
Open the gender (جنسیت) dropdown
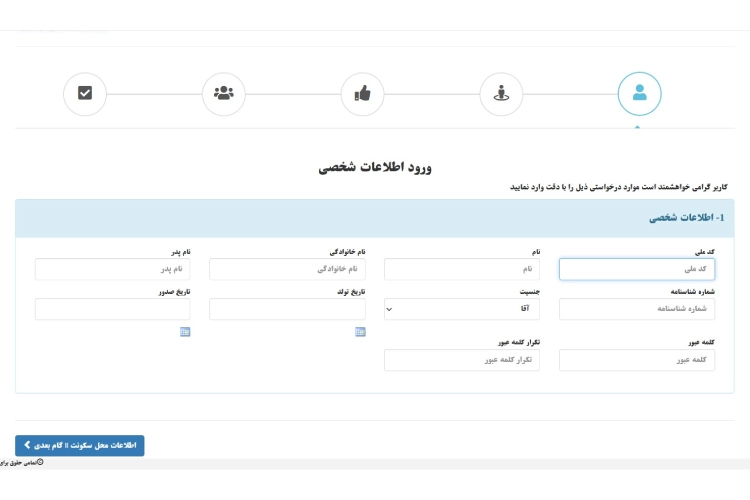(x=462, y=309)
